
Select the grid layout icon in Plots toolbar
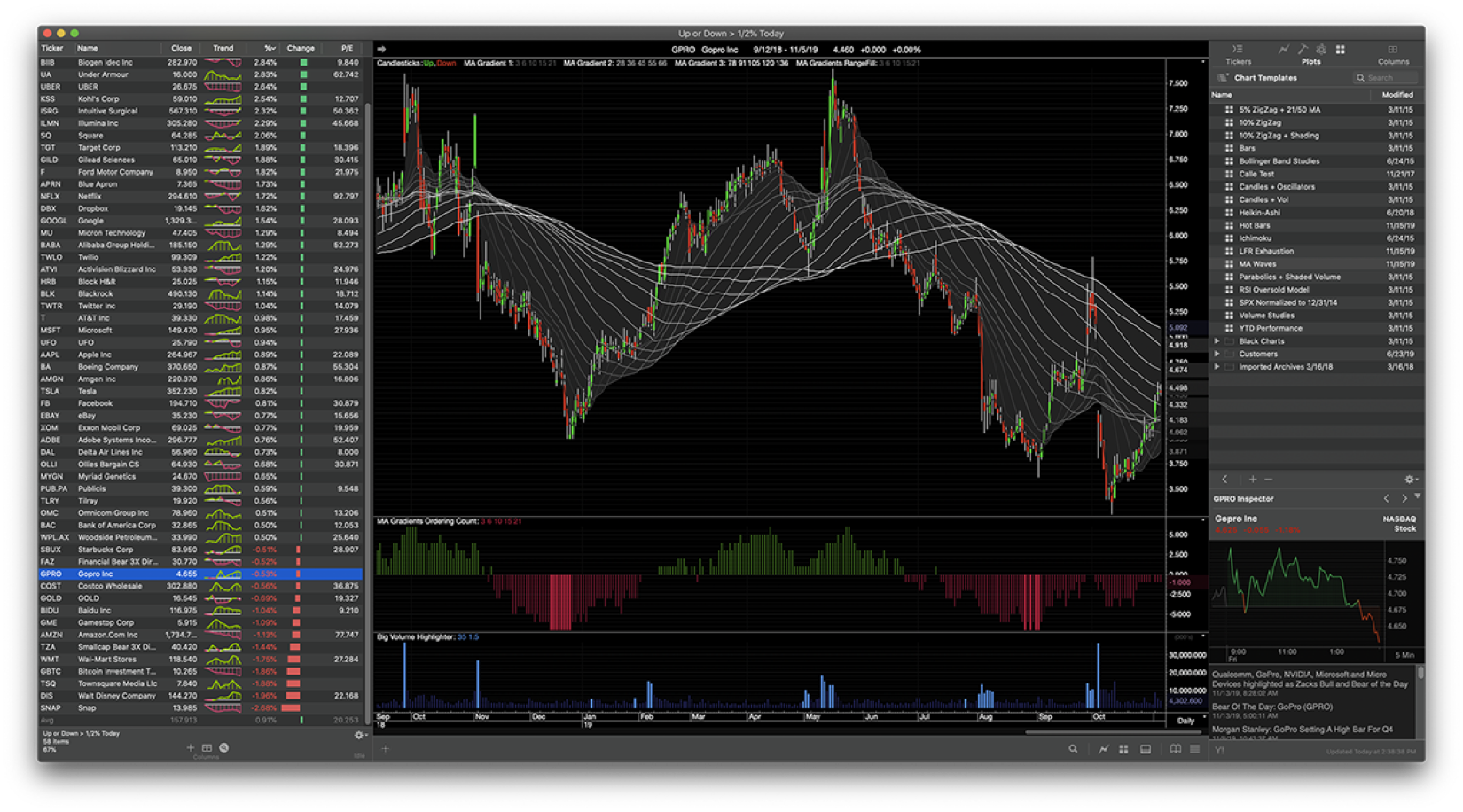click(1341, 51)
